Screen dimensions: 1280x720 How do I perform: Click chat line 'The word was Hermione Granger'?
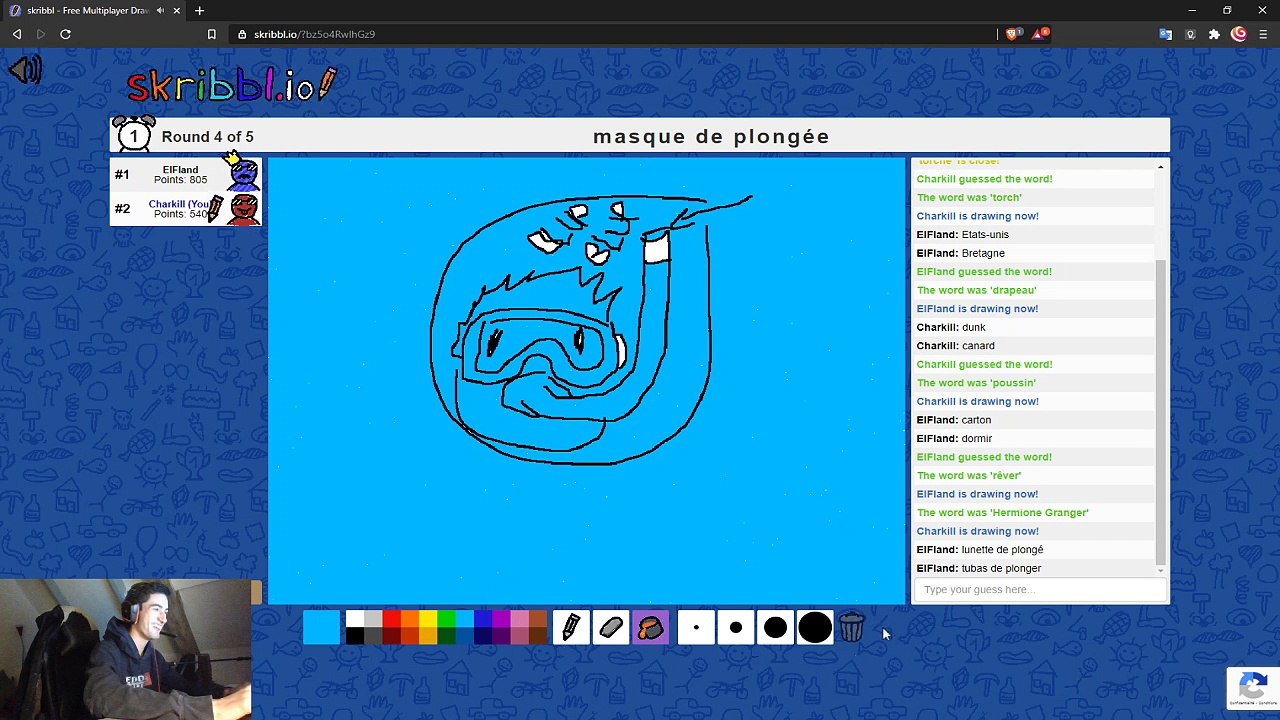(1002, 513)
